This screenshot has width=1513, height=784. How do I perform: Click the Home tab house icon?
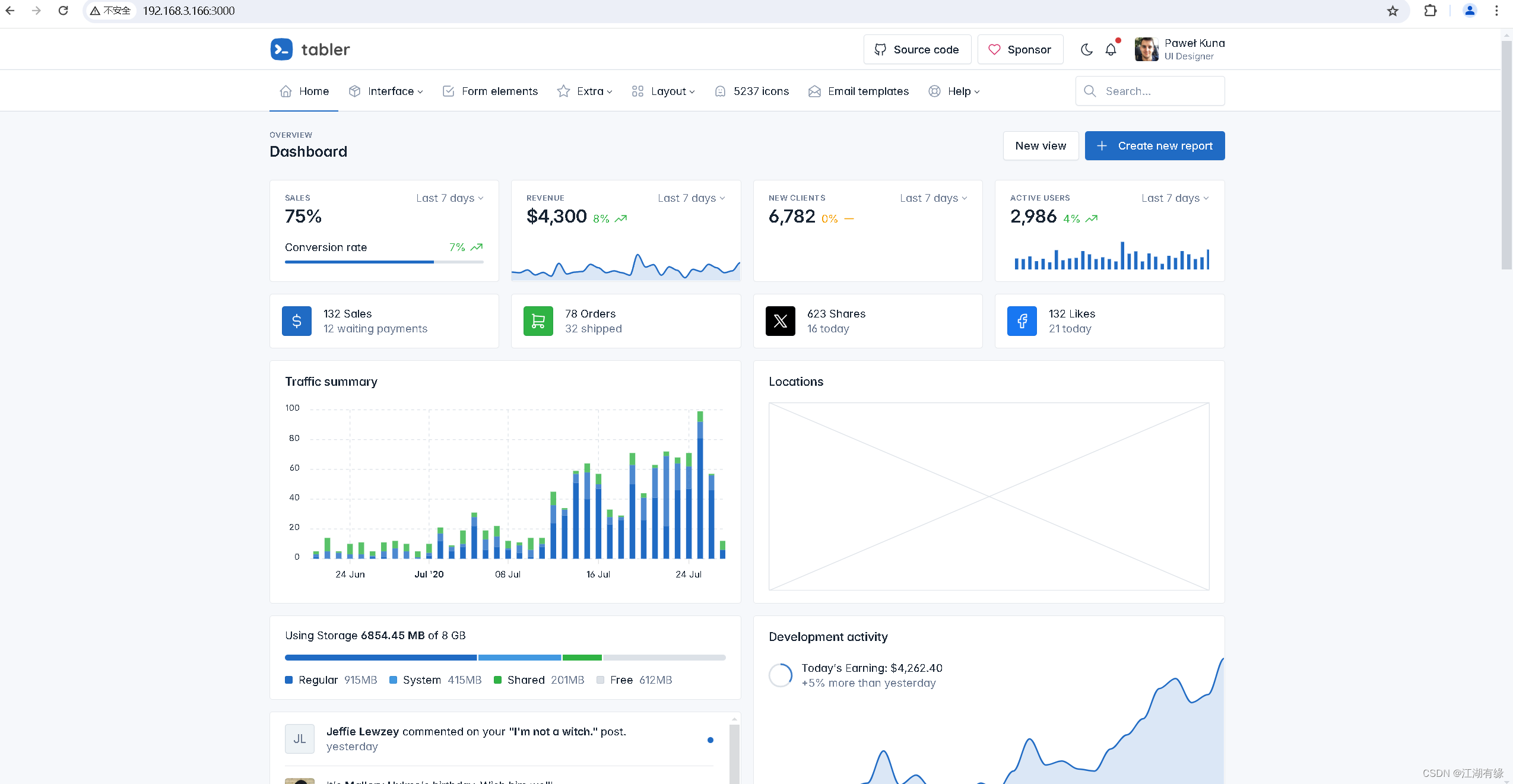pyautogui.click(x=286, y=91)
